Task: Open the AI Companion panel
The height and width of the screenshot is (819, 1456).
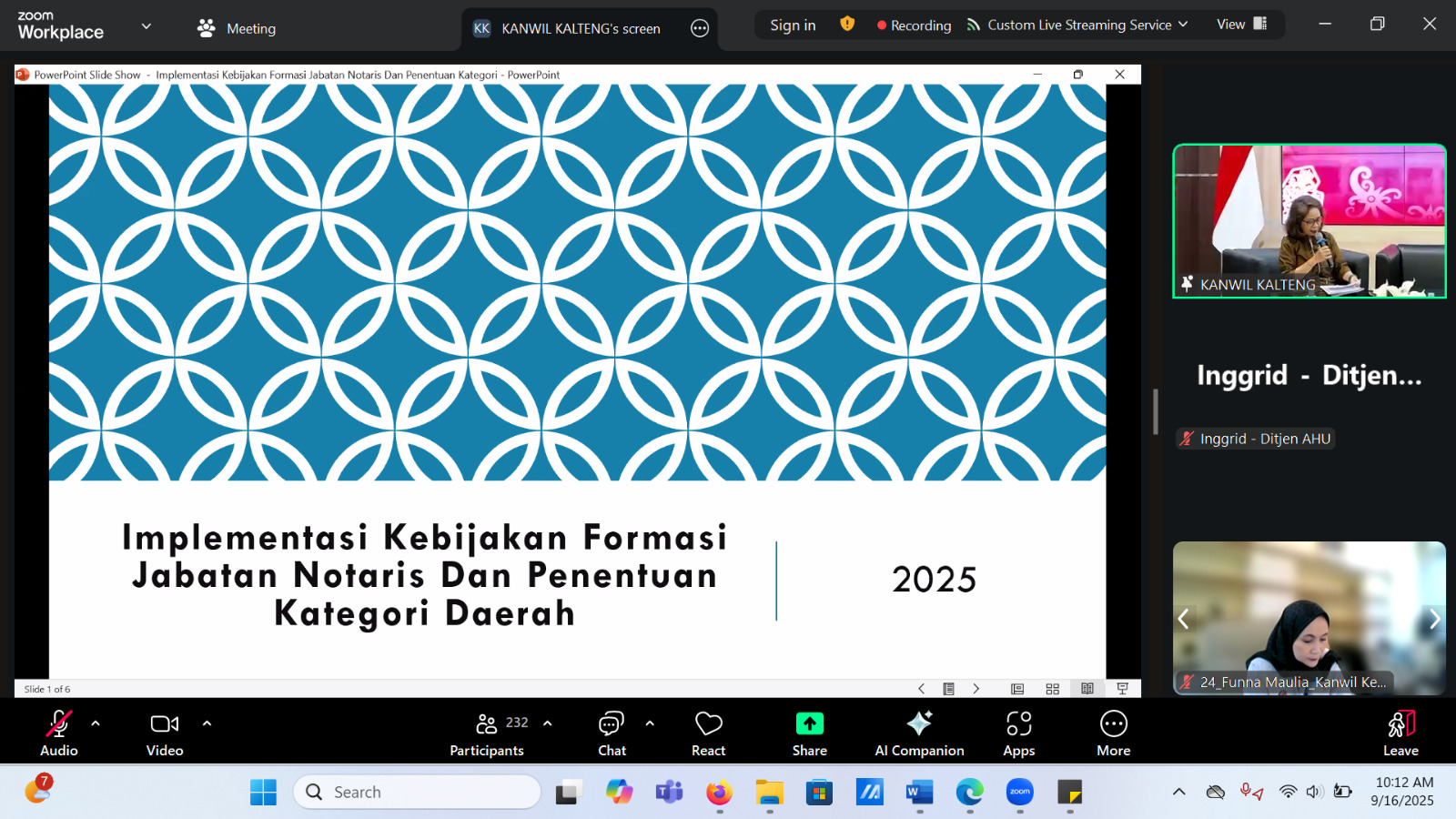Action: point(919,733)
